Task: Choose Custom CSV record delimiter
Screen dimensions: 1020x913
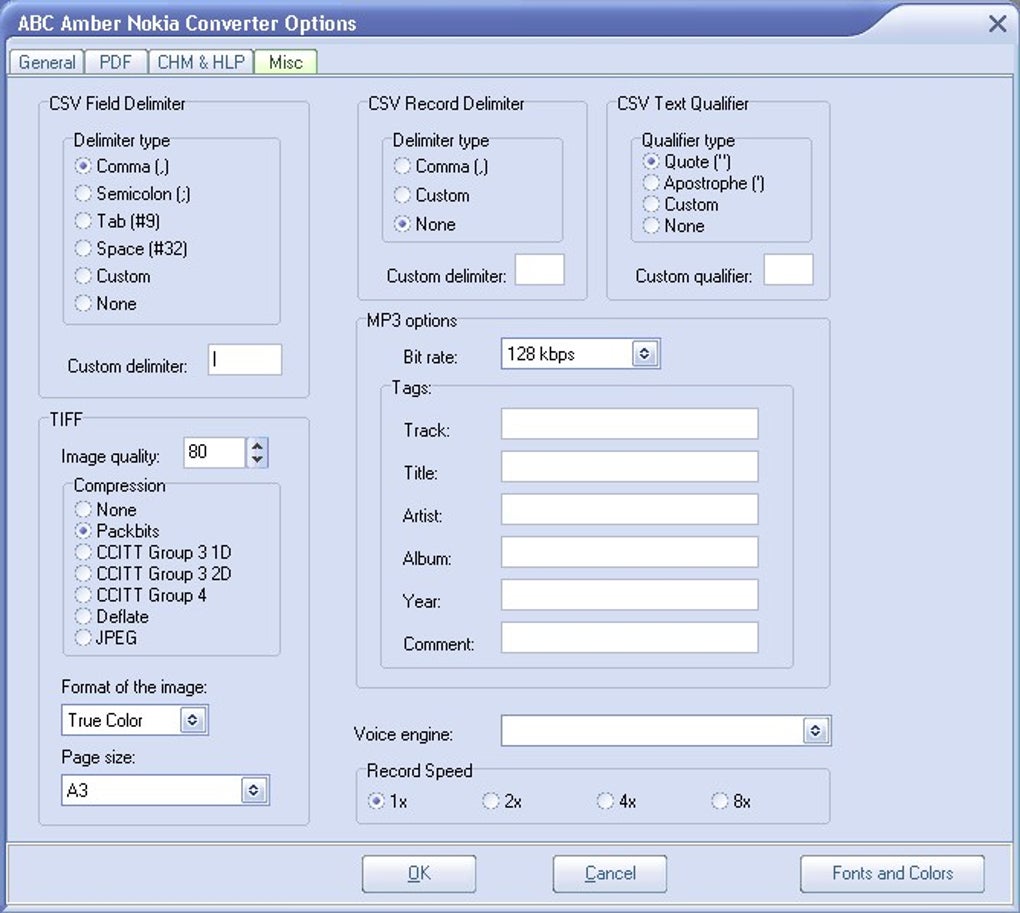Action: click(431, 195)
